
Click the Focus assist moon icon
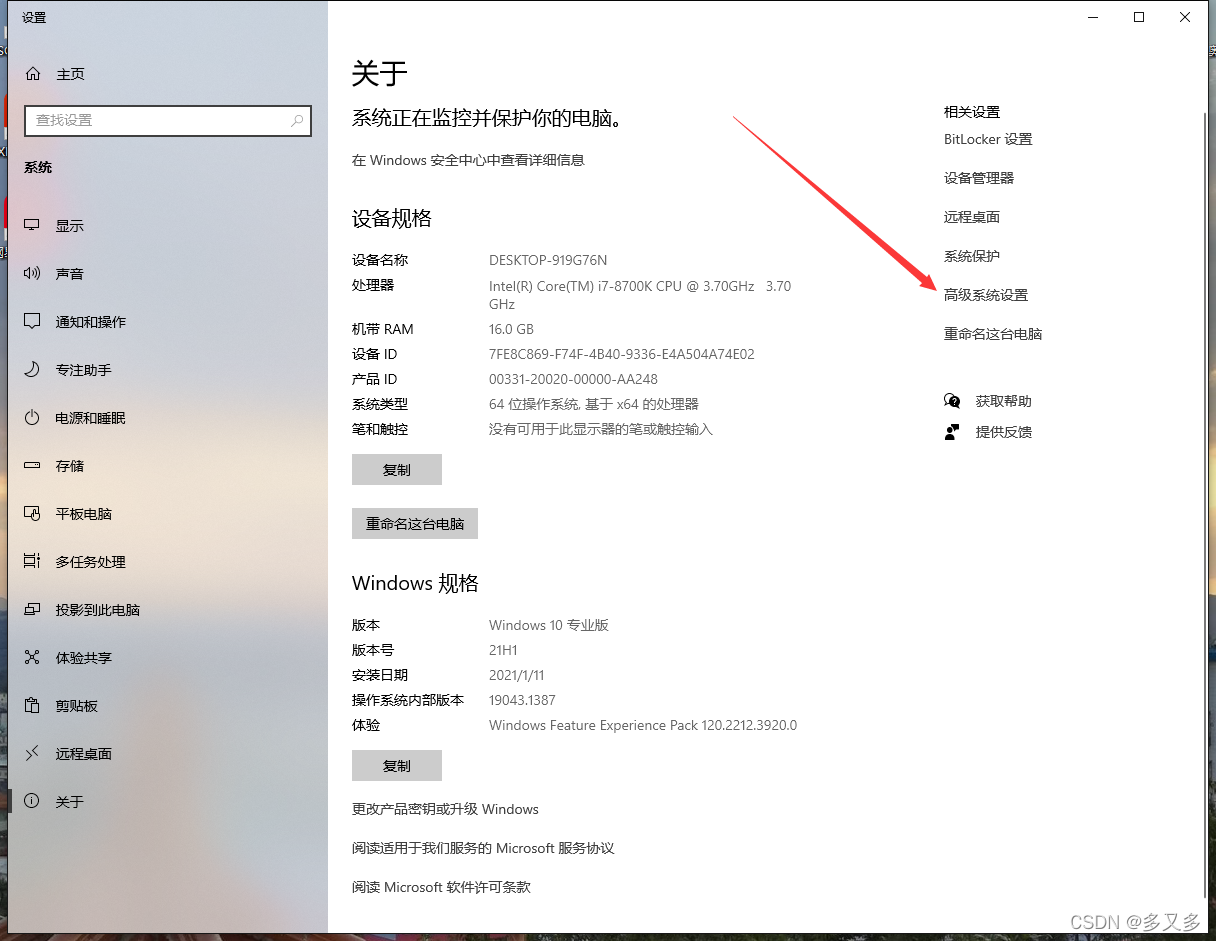(x=33, y=370)
